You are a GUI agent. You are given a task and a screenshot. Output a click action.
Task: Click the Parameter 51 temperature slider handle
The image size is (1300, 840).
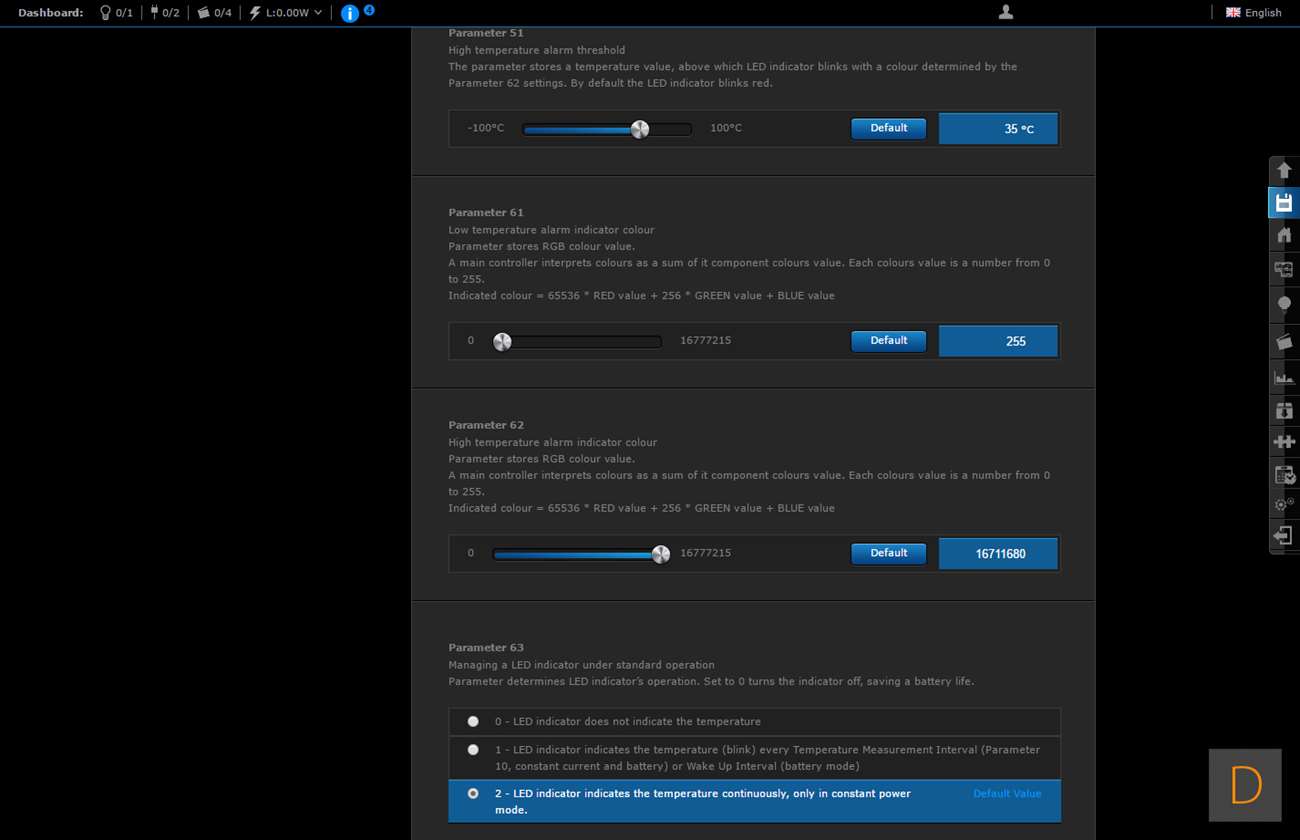click(x=640, y=129)
